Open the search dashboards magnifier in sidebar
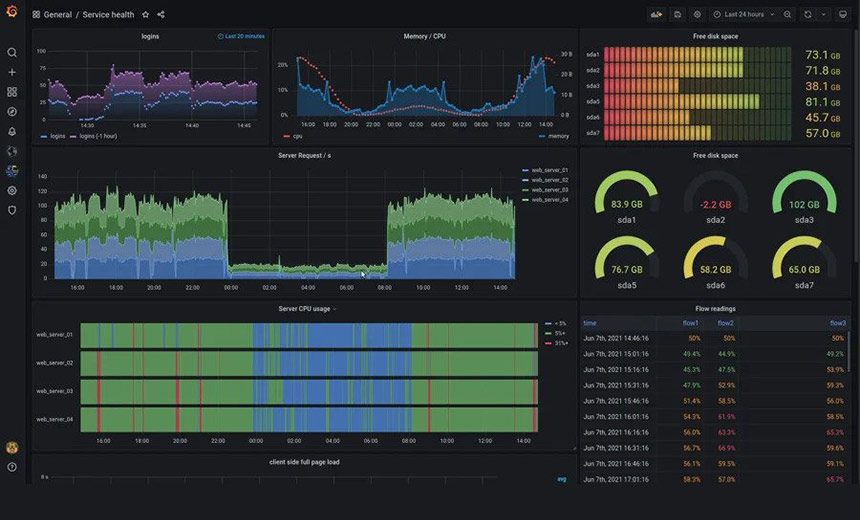Screen dimensions: 860x520 [12, 53]
